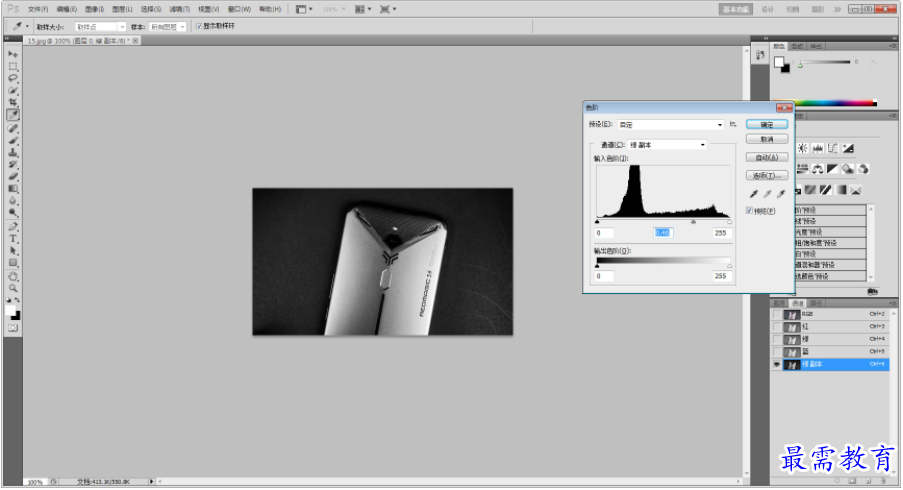This screenshot has width=903, height=490.
Task: Toggle Quick Mask mode icon
Action: (13, 328)
